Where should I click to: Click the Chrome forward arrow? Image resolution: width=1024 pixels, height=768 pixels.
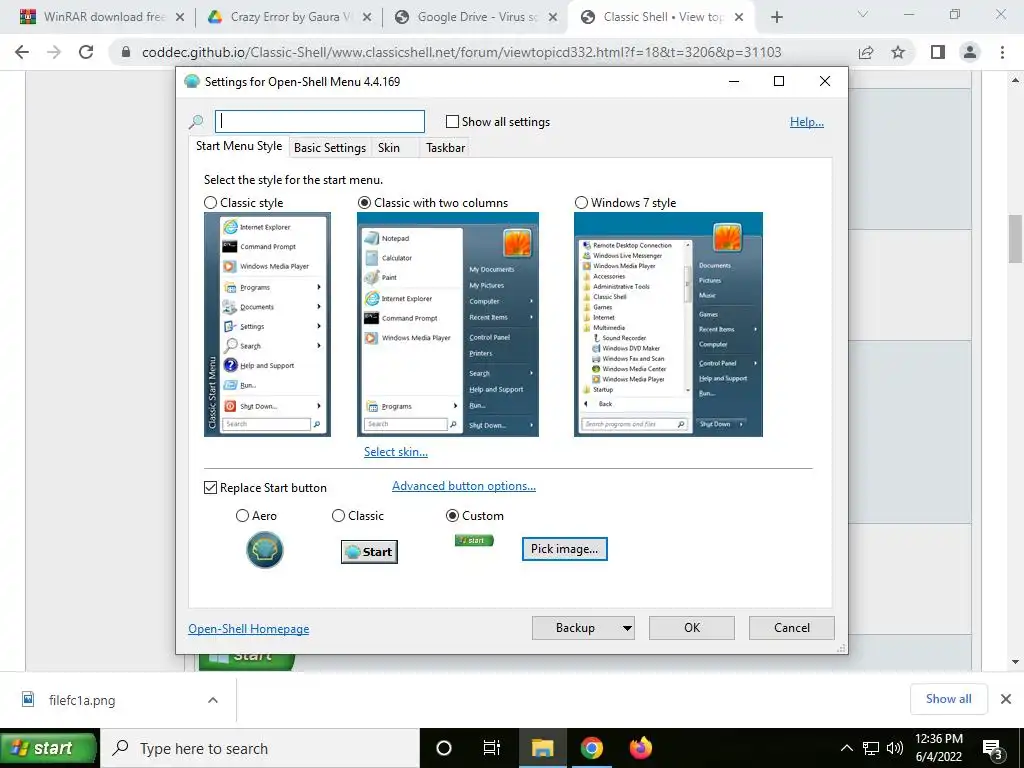(x=54, y=52)
